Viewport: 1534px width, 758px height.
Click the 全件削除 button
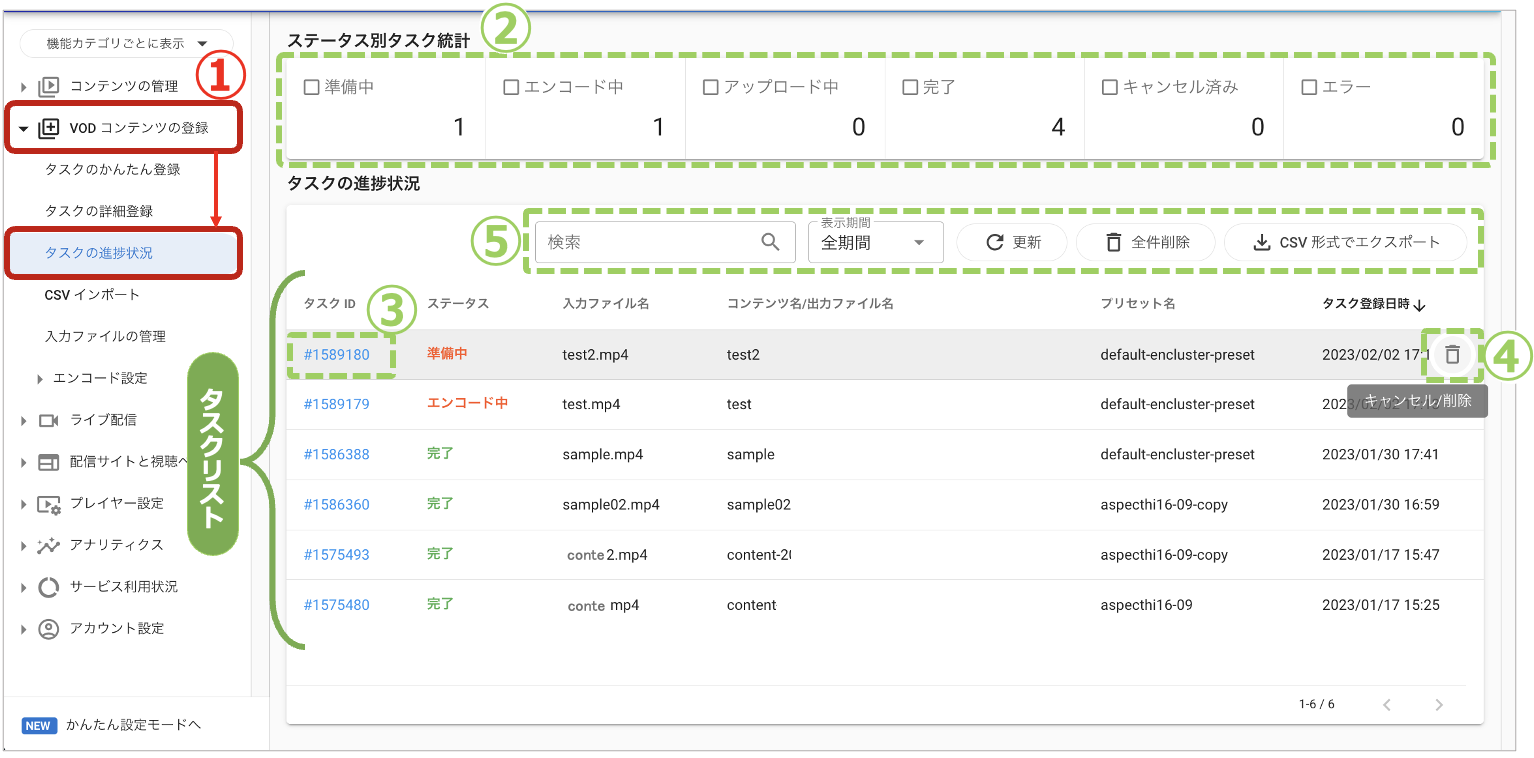pos(1146,242)
